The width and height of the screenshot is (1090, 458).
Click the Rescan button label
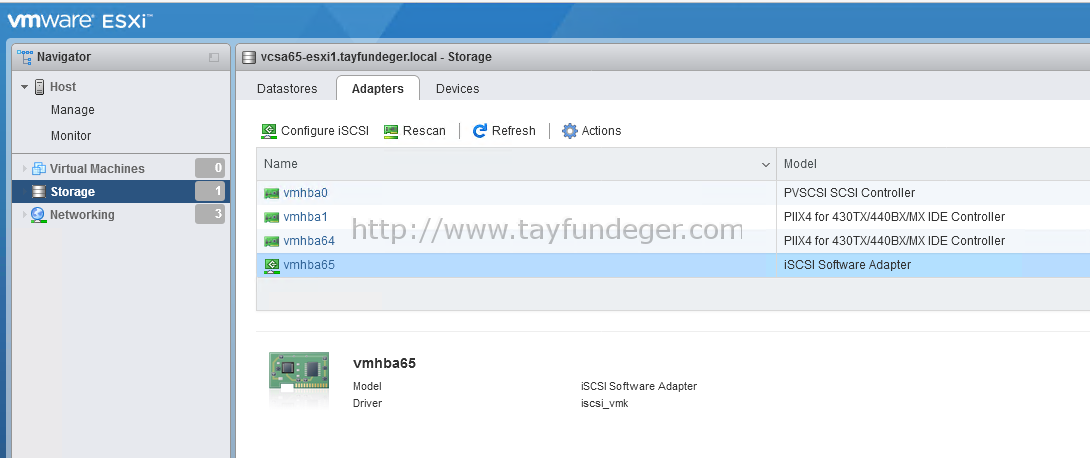click(424, 131)
